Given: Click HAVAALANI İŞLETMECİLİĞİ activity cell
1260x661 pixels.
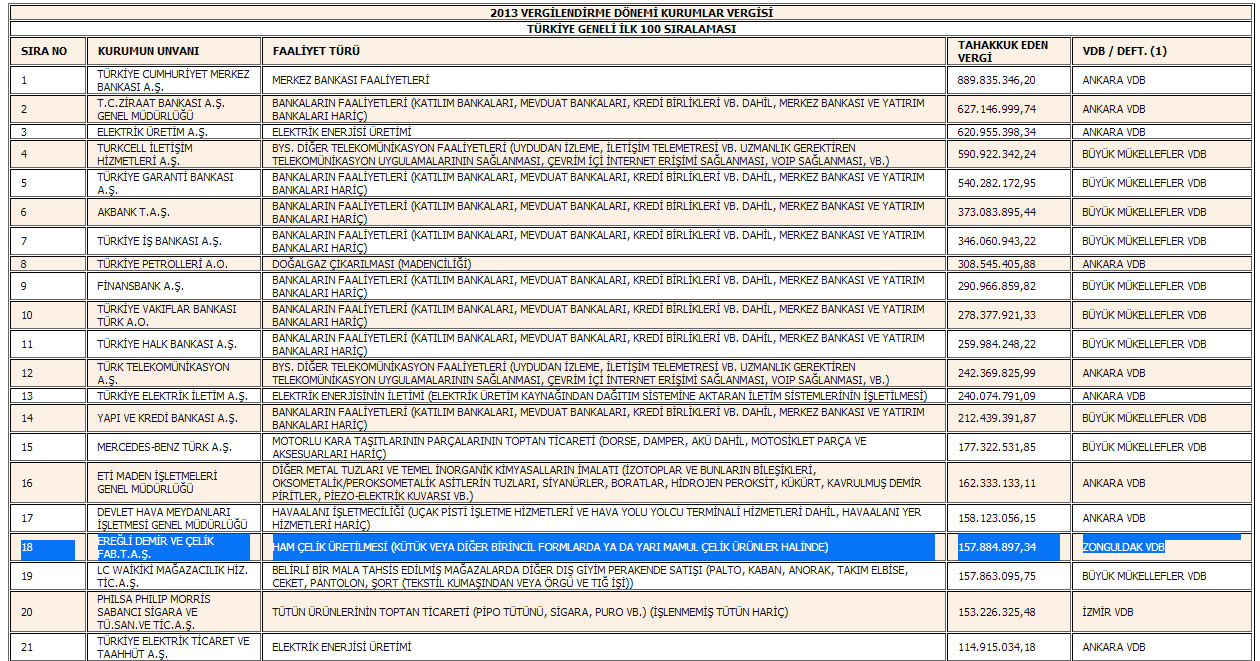Looking at the screenshot, I should coord(604,518).
